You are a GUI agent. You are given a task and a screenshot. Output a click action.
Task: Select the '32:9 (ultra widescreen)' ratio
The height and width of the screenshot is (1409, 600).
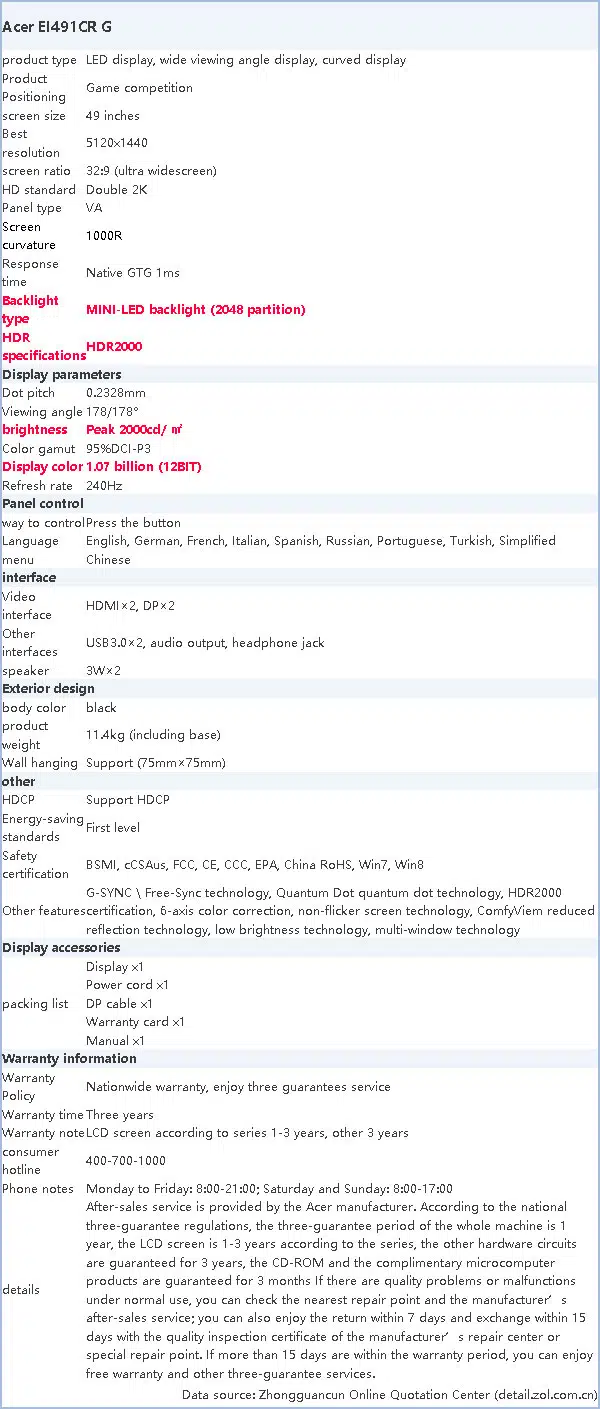coord(151,171)
